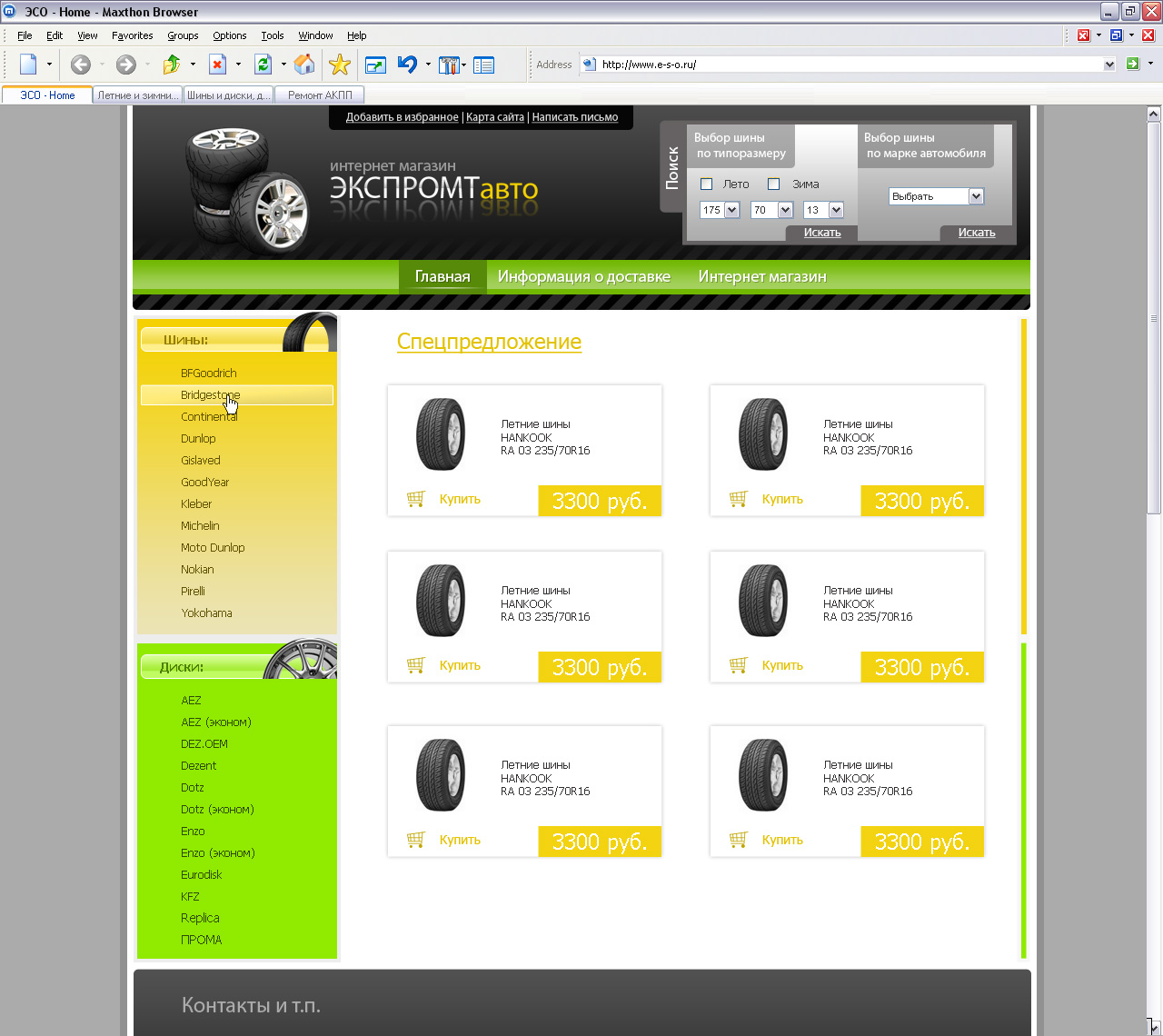Click the Написать письмо link

[x=575, y=117]
